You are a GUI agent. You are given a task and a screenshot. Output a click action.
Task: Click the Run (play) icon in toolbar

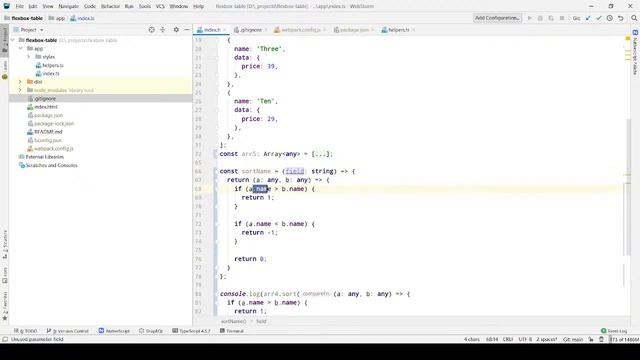[x=529, y=18]
